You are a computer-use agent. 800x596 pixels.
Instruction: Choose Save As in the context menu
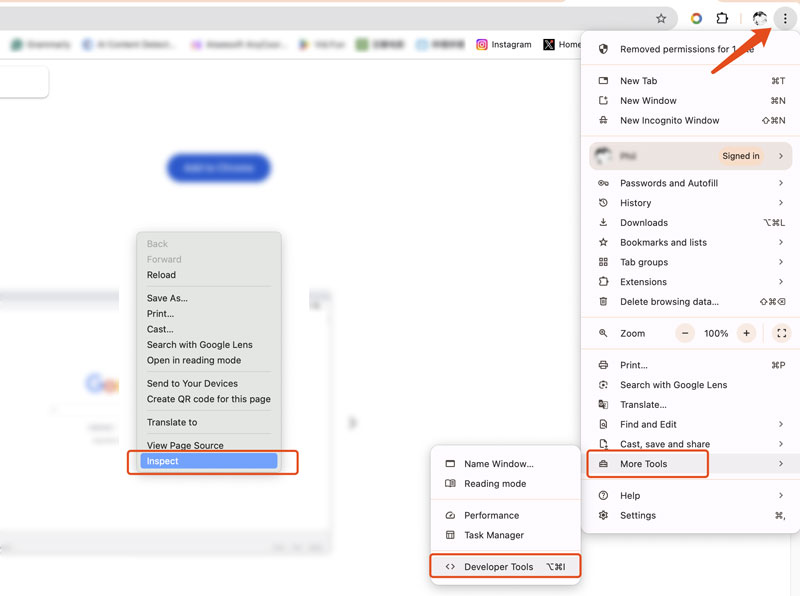point(209,298)
